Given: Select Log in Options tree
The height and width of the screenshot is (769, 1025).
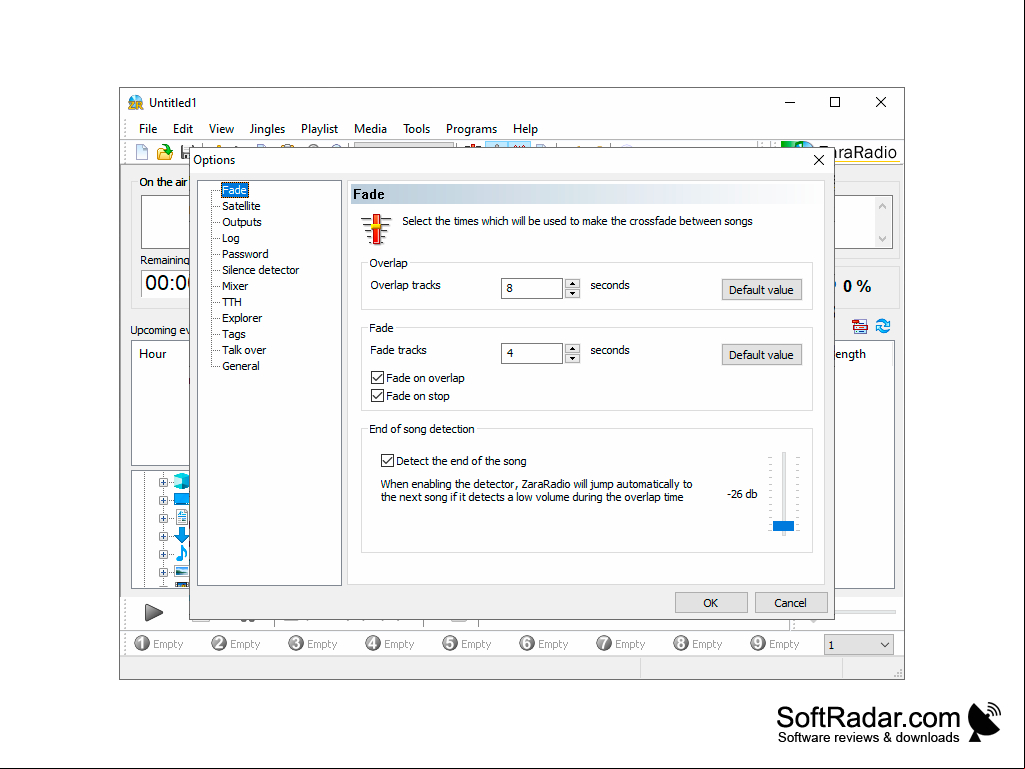Looking at the screenshot, I should 231,238.
